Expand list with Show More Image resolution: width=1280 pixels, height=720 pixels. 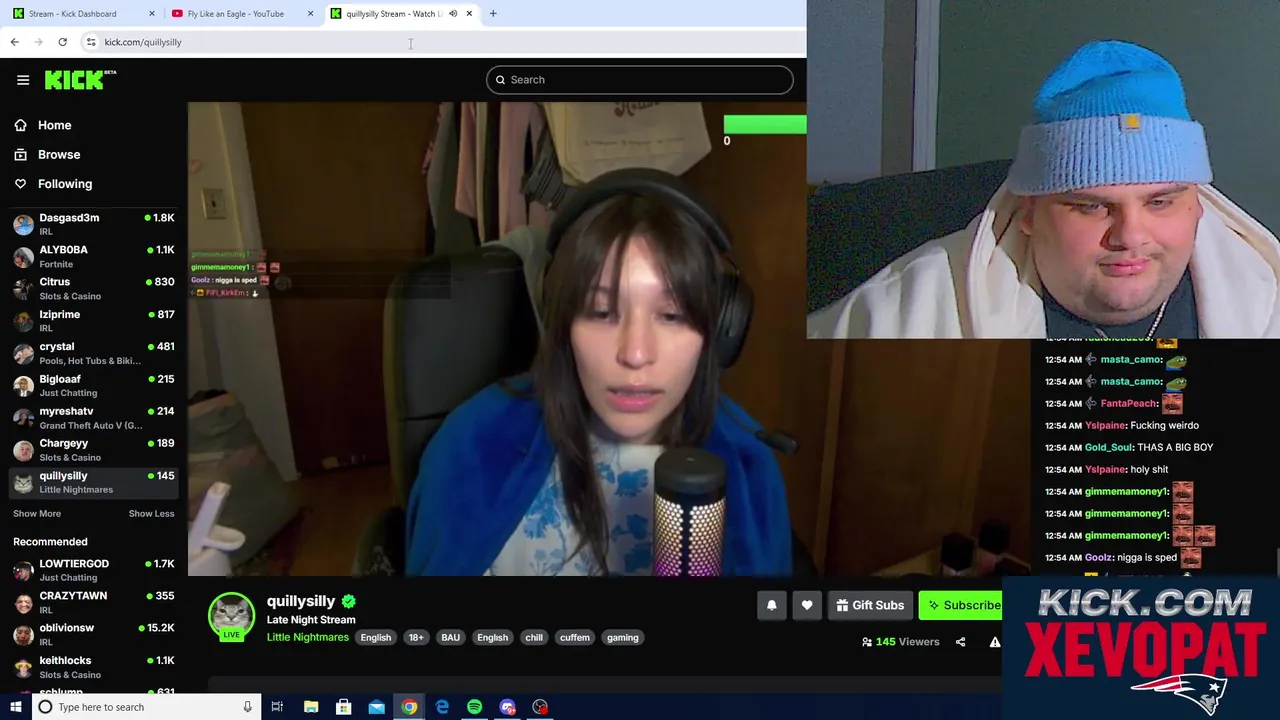tap(37, 514)
